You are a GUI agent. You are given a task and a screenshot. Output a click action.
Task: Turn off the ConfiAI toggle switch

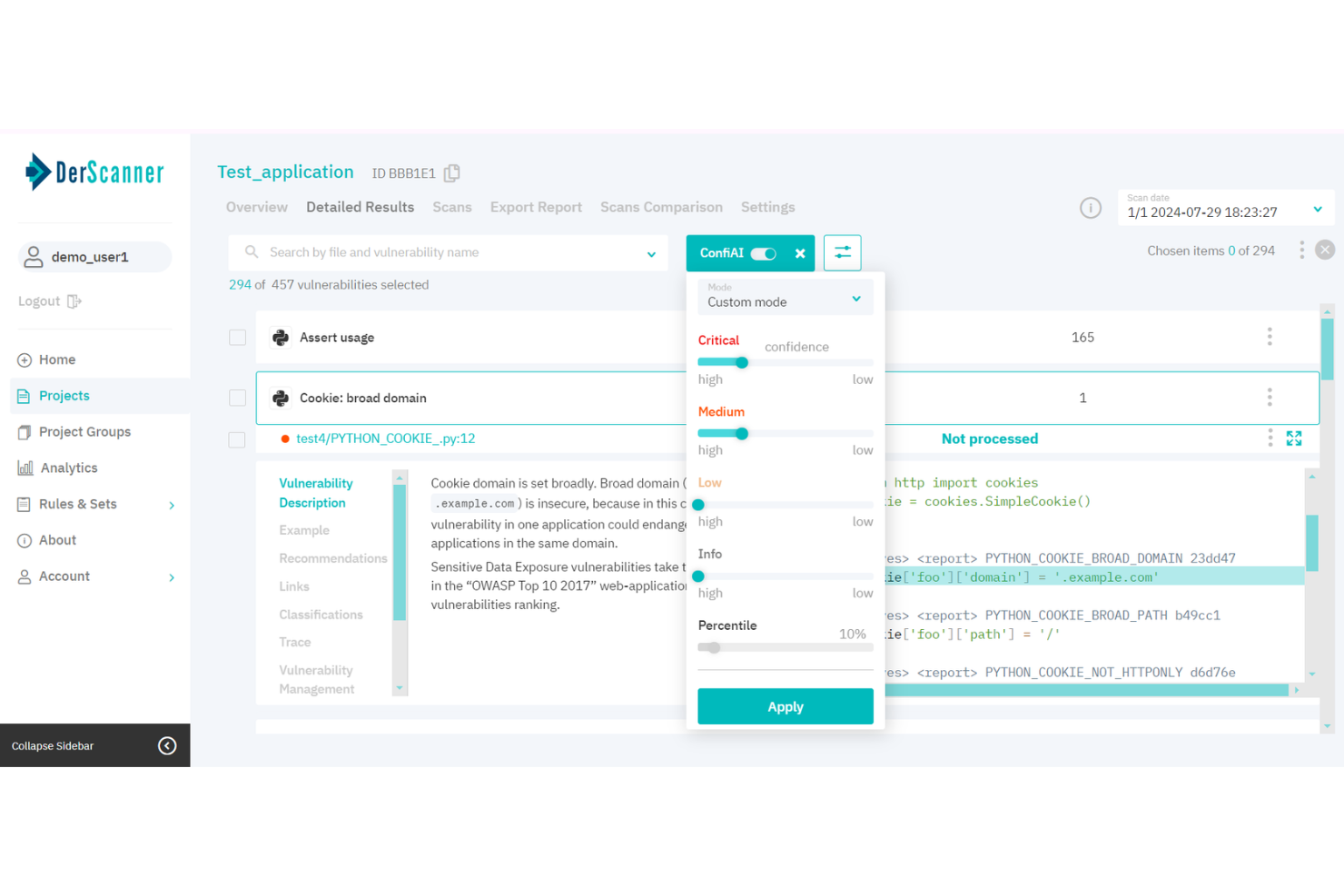tap(763, 253)
